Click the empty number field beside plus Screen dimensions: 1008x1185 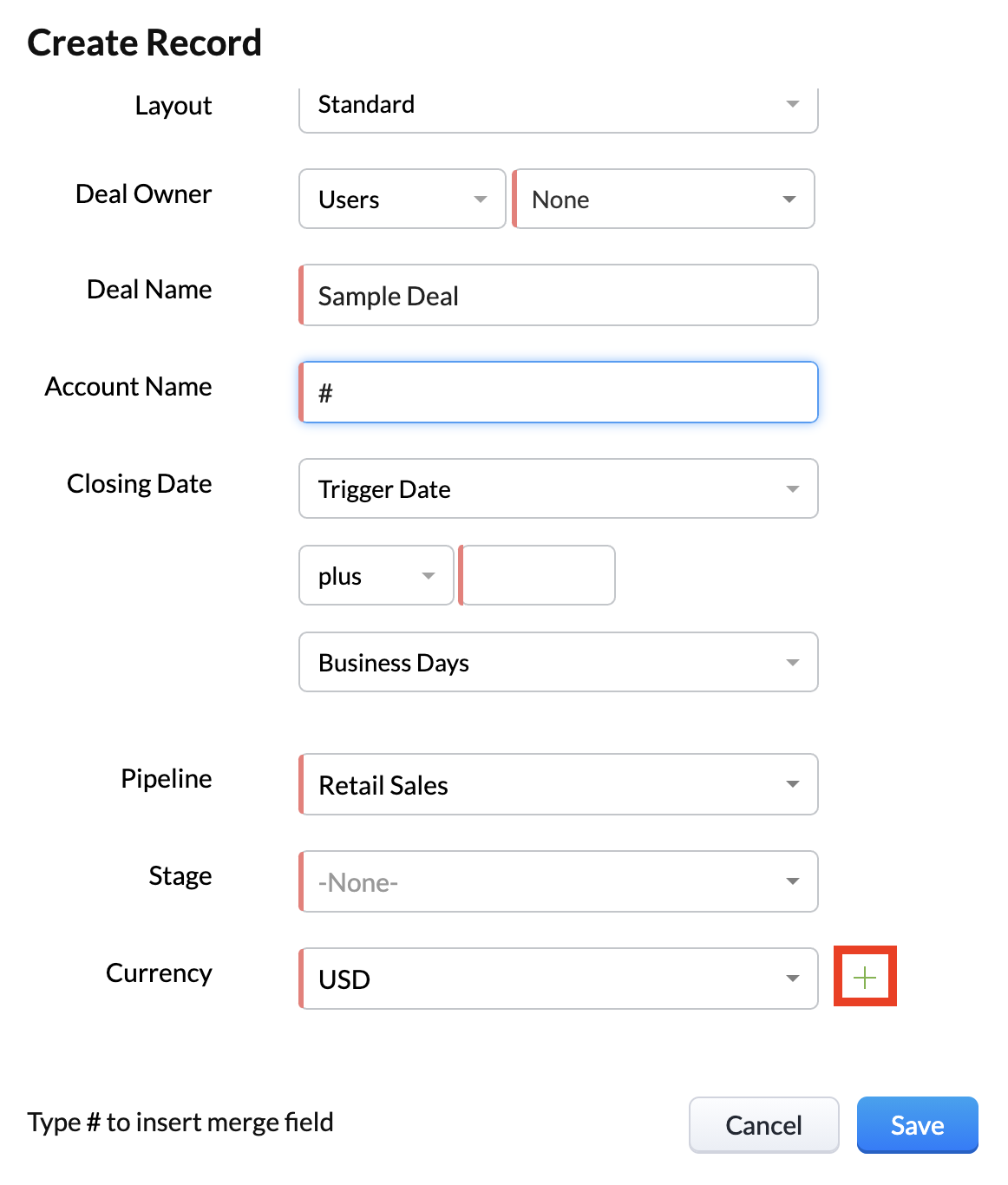tap(537, 575)
